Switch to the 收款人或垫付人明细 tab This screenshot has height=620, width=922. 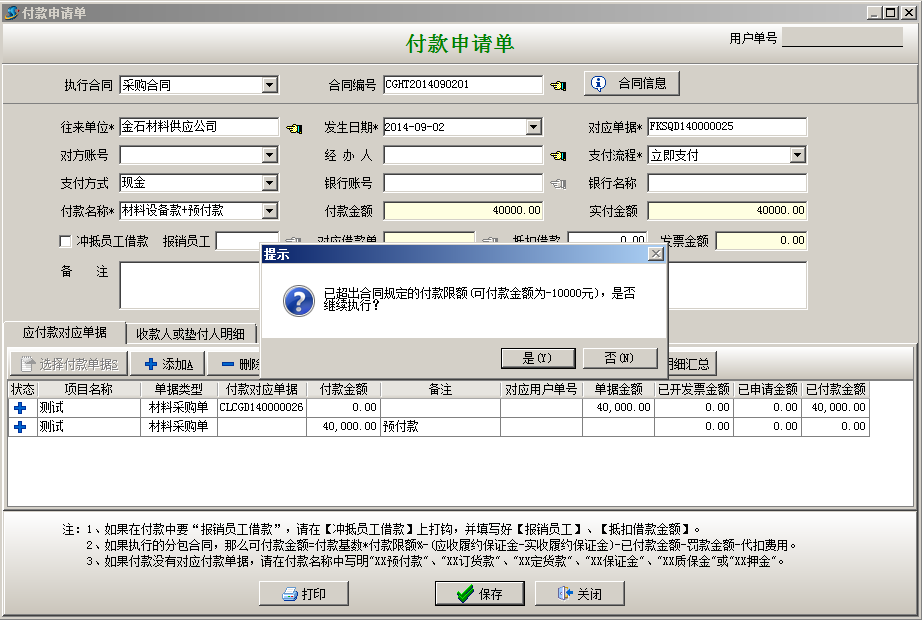tap(190, 334)
